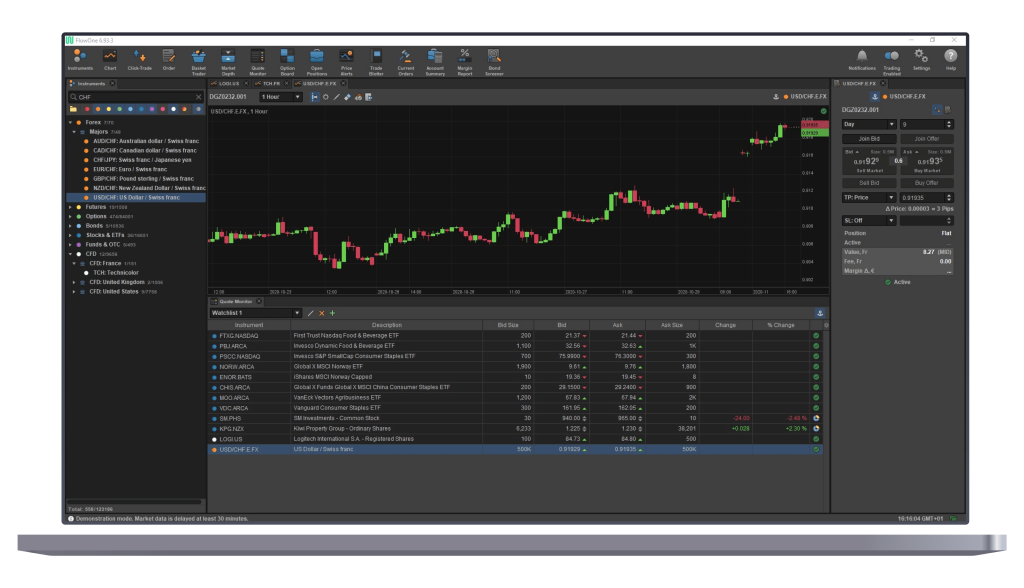Image resolution: width=1024 pixels, height=588 pixels.
Task: Clear the CHF search field
Action: click(199, 97)
